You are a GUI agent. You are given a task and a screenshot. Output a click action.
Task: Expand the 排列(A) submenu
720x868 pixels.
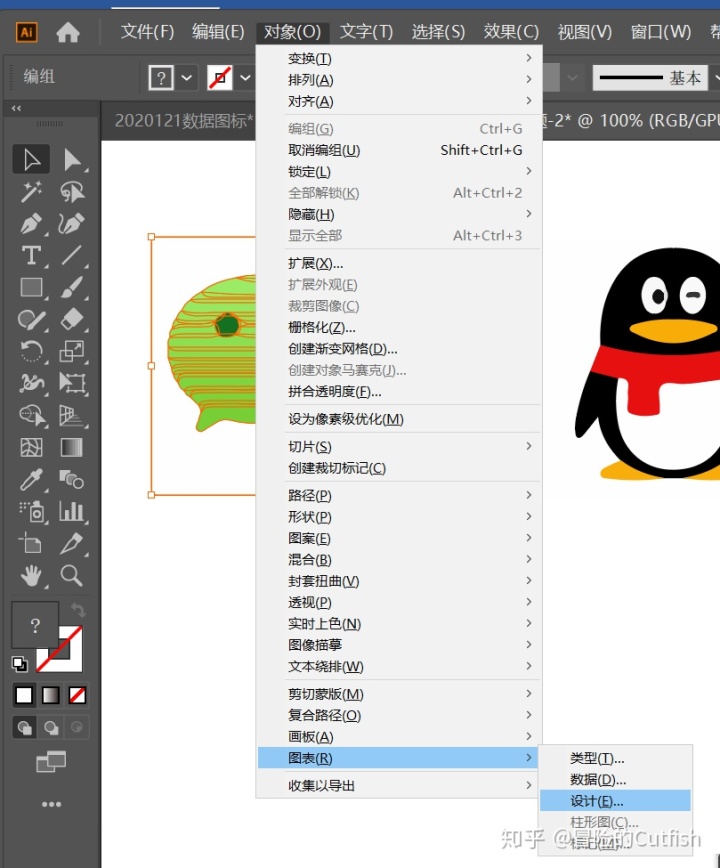point(398,80)
